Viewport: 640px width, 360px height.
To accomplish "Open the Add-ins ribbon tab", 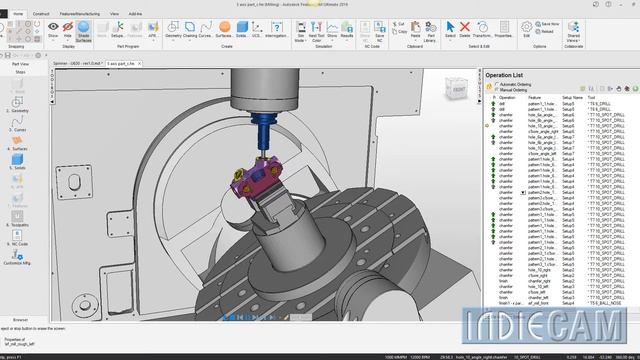I will [x=135, y=14].
